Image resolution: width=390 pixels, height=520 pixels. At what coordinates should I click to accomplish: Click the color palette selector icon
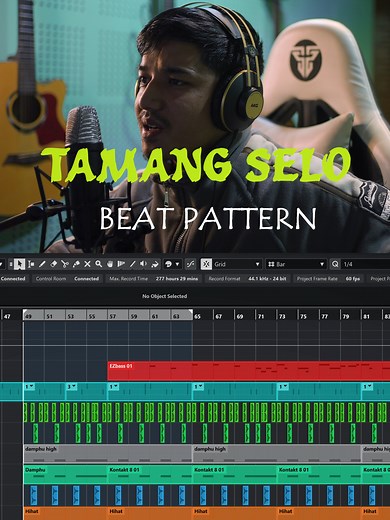click(169, 264)
